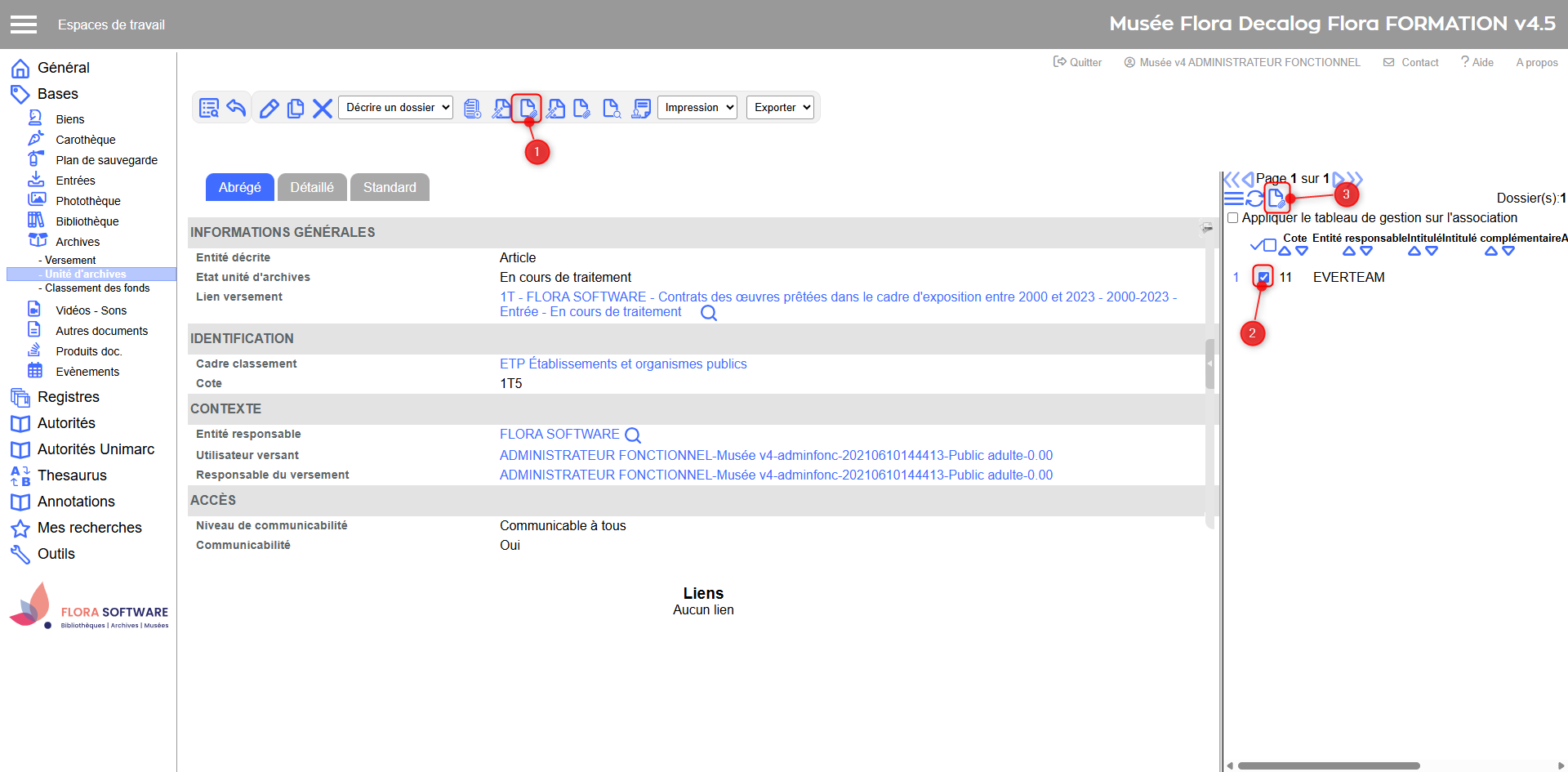Click the refresh icon in right panel

[x=1254, y=199]
